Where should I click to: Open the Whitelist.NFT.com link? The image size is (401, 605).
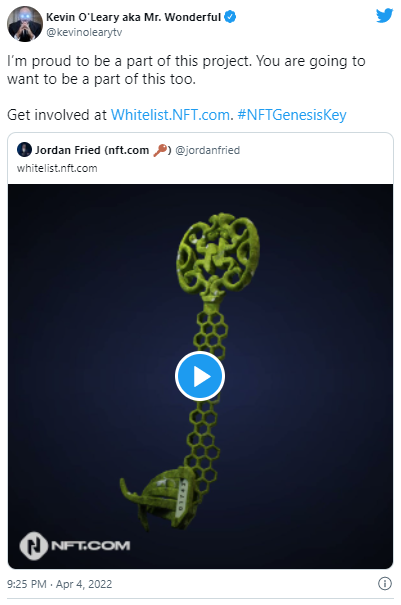click(170, 115)
